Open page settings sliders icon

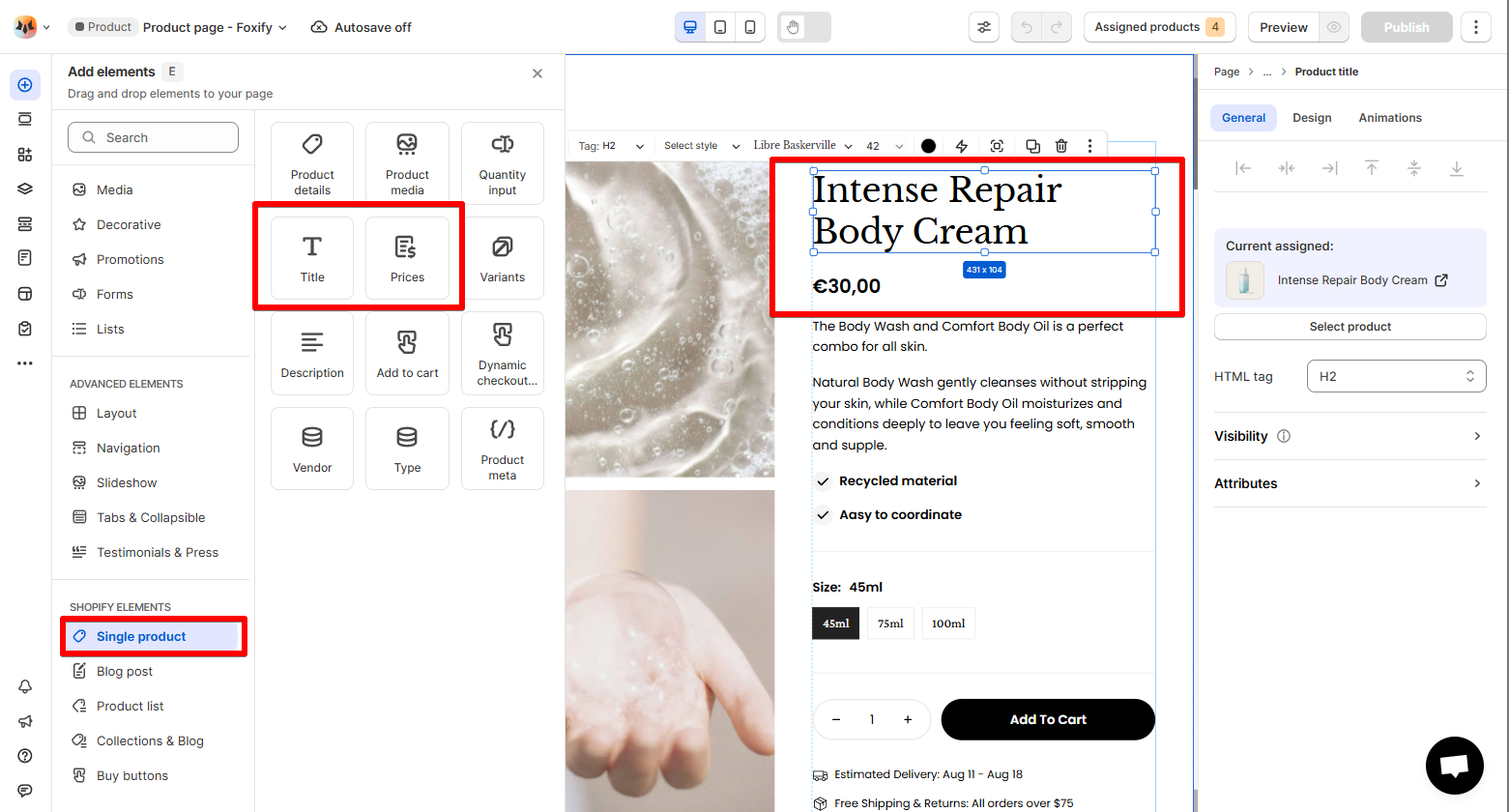[x=984, y=27]
